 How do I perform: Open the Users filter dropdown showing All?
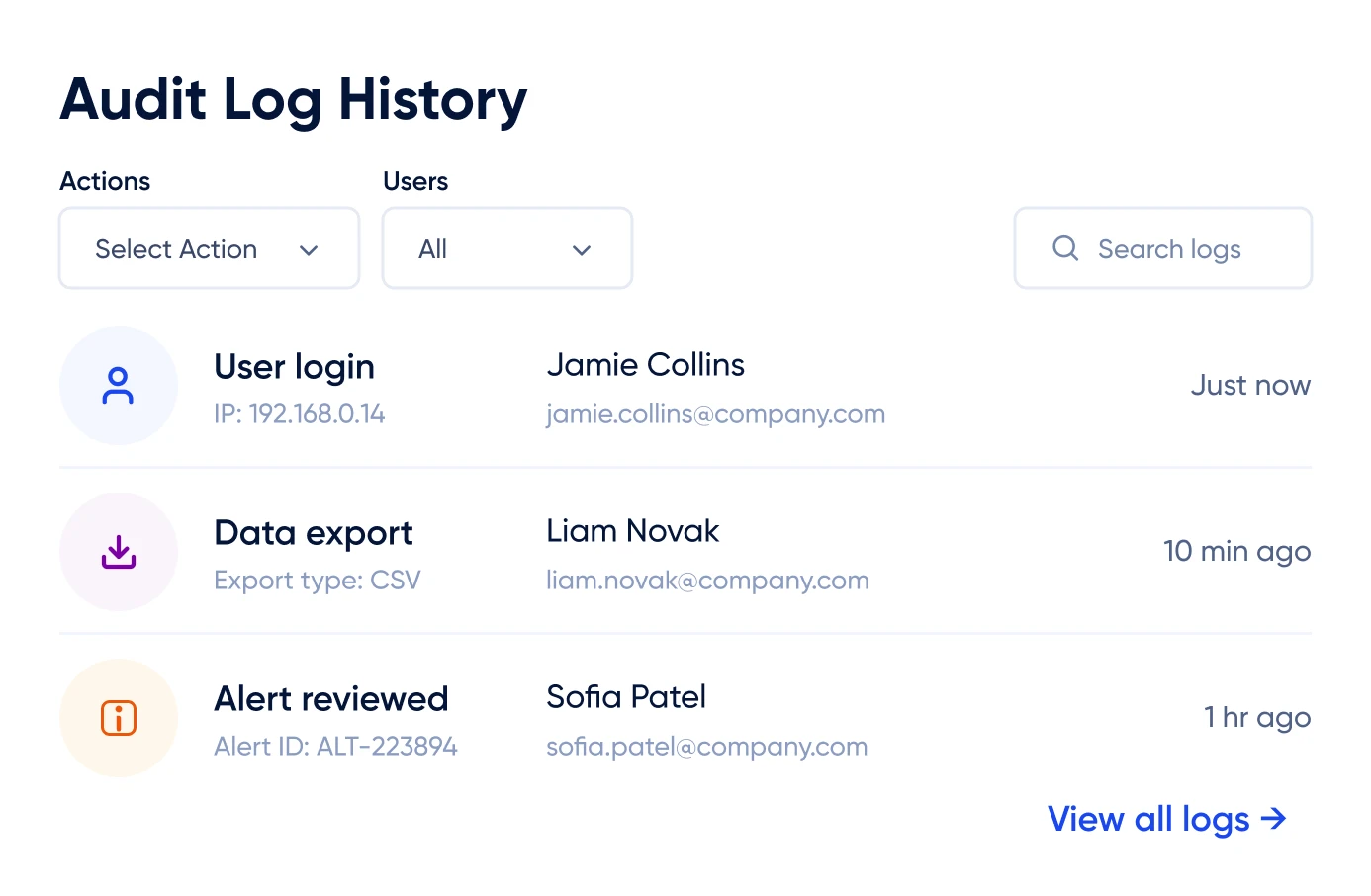pyautogui.click(x=506, y=248)
